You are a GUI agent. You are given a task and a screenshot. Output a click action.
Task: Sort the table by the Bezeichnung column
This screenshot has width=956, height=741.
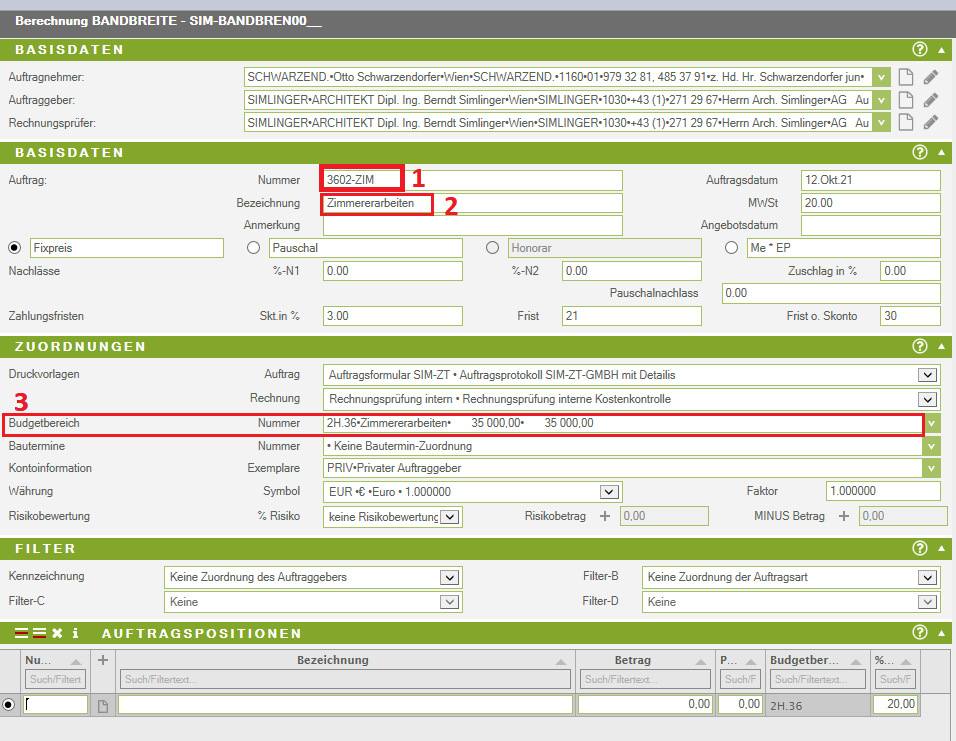pos(333,660)
